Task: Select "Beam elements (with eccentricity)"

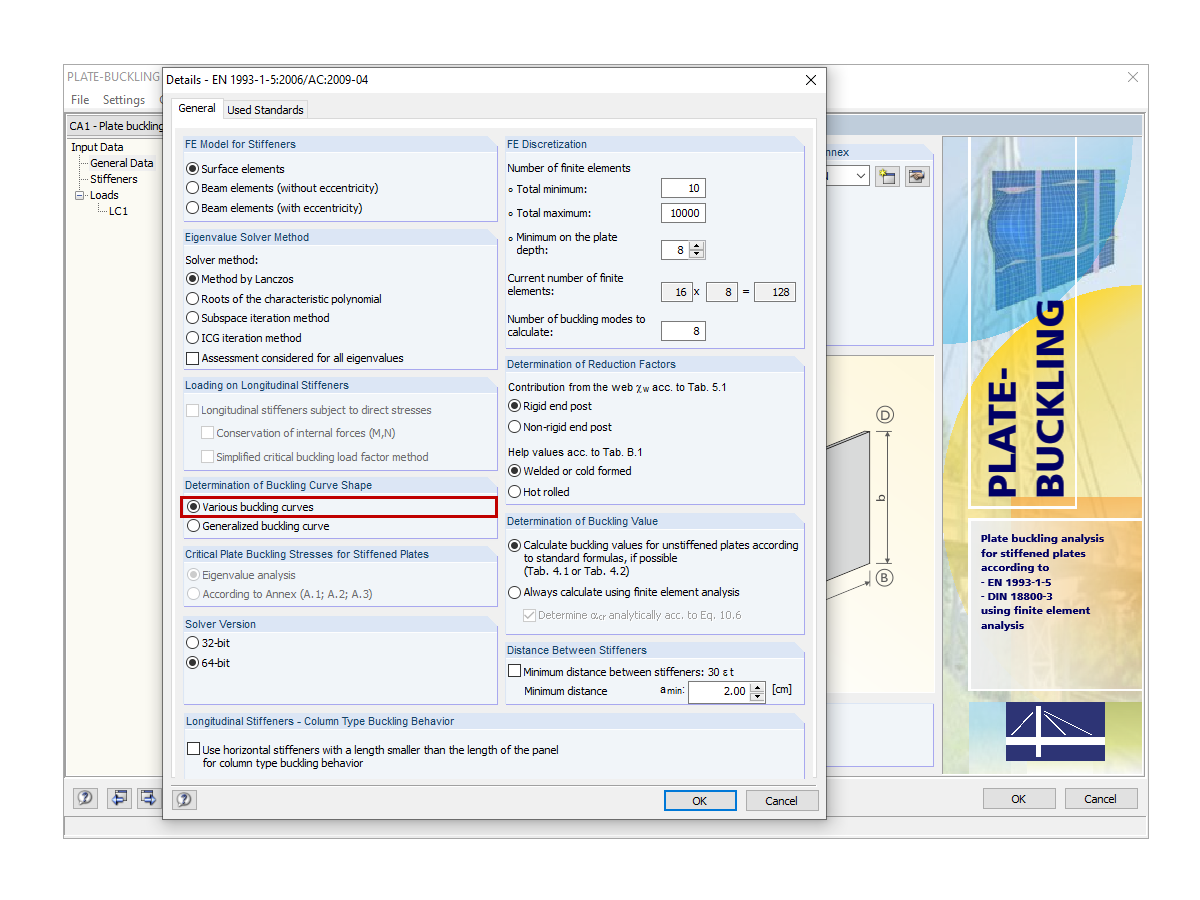Action: pos(190,207)
